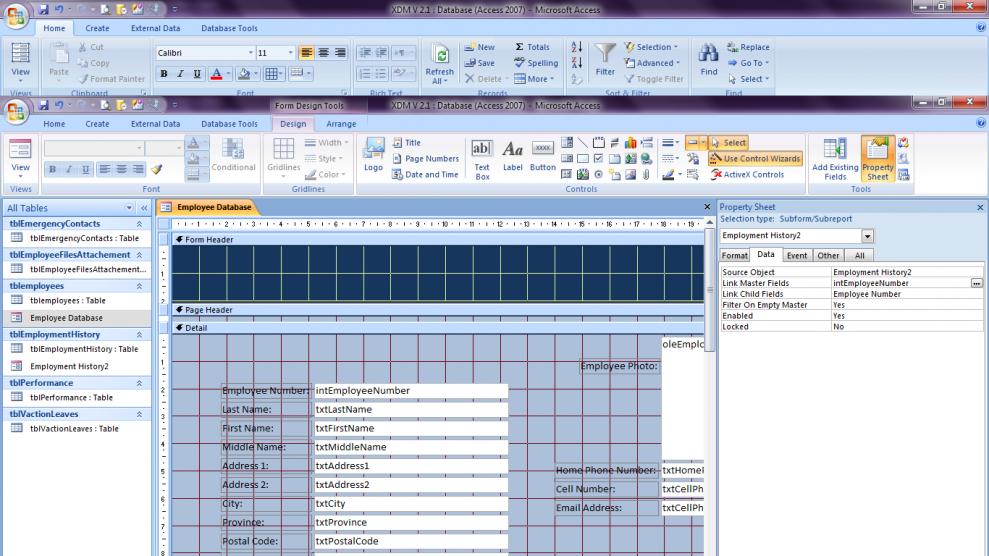The height and width of the screenshot is (556, 989).
Task: Sort Descending in the back window's Sort & Filter
Action: coord(576,63)
